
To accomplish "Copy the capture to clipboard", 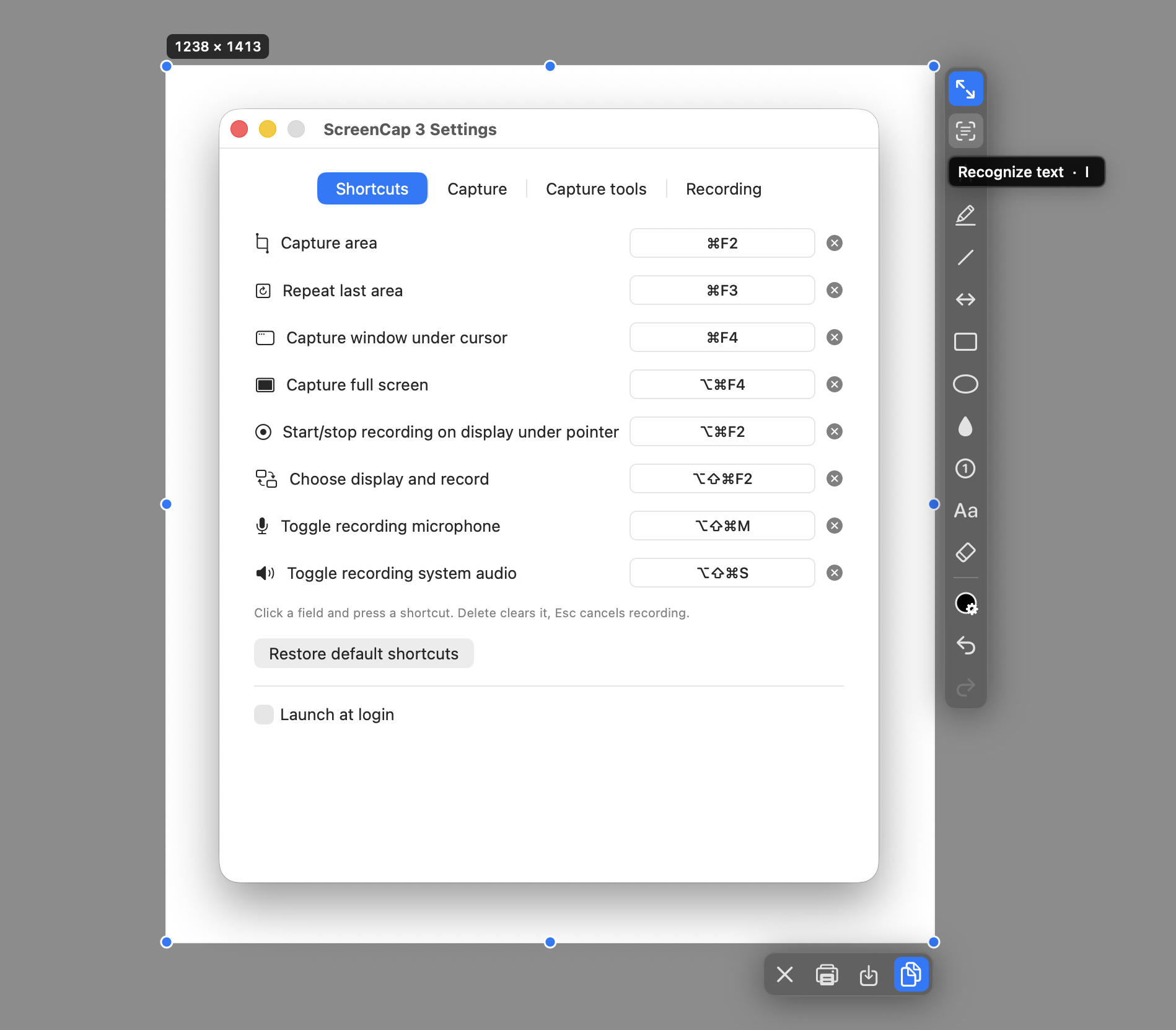I will 911,975.
